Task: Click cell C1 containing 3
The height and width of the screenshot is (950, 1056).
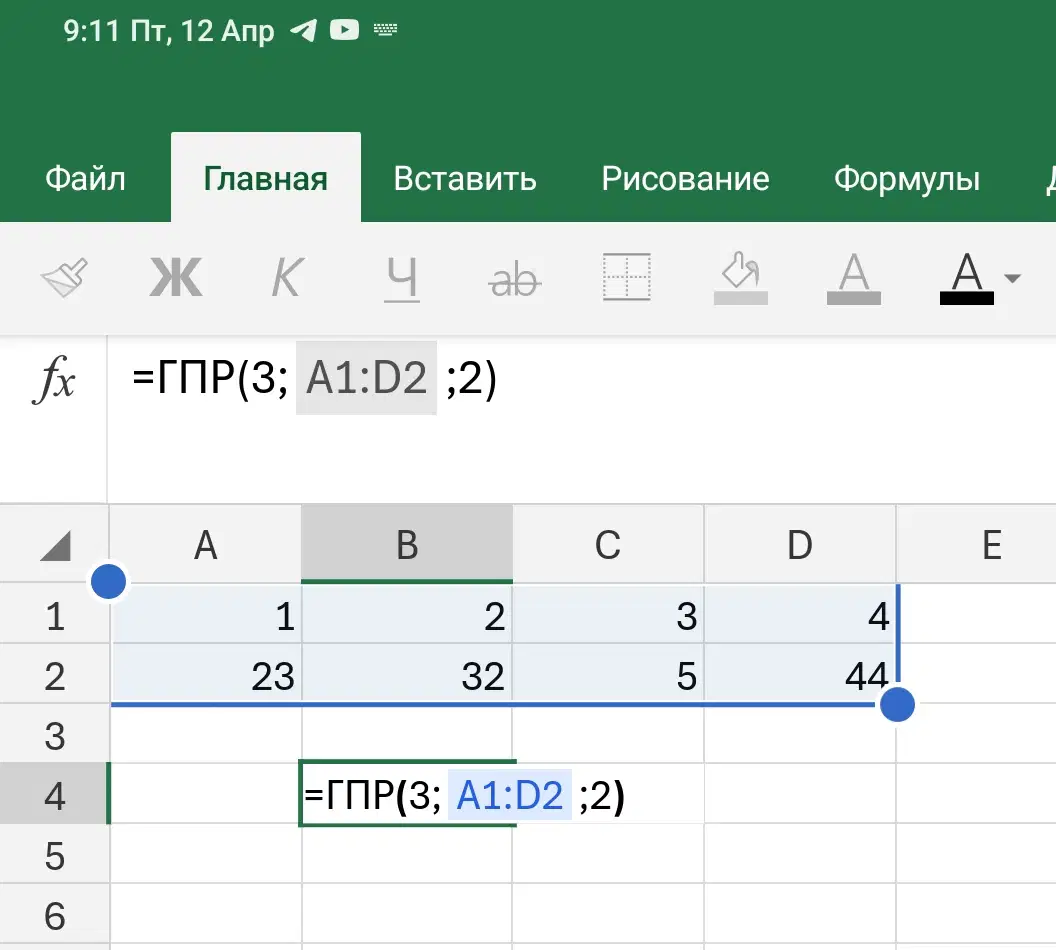Action: 608,615
